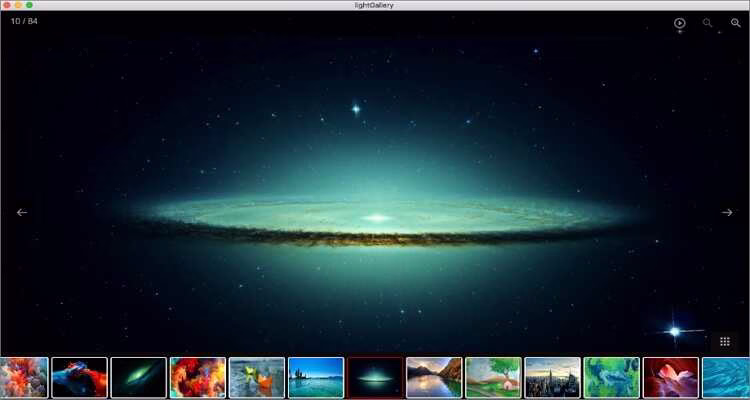Screen dimensions: 750x400
Task: Go to the previous image arrow
Action: tap(22, 212)
